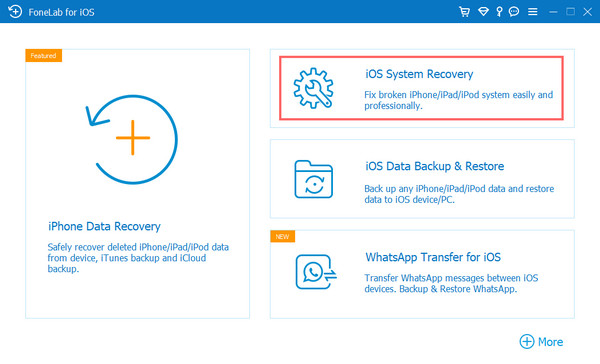Maximize the FoneLab window
The width and height of the screenshot is (600, 364).
coord(570,12)
